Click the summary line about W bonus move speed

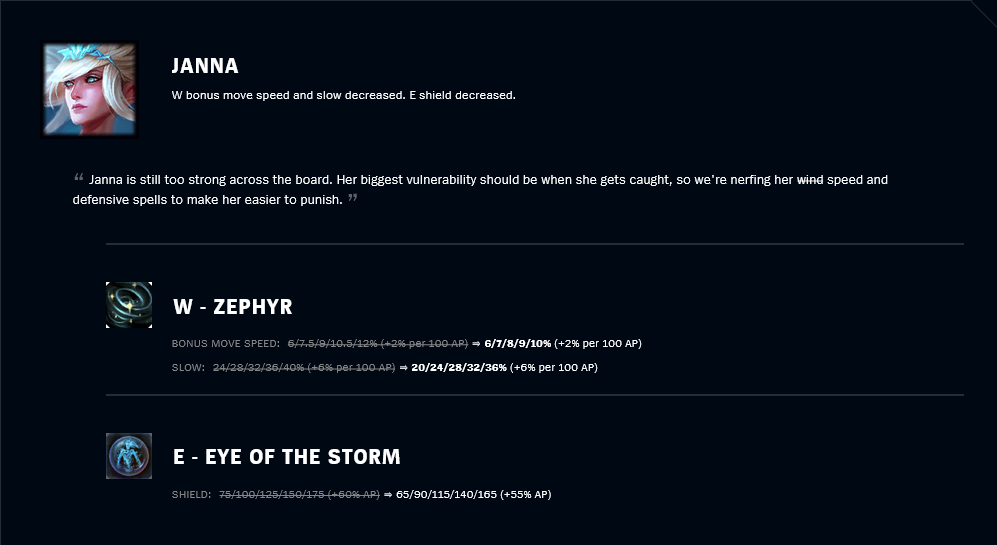(343, 95)
